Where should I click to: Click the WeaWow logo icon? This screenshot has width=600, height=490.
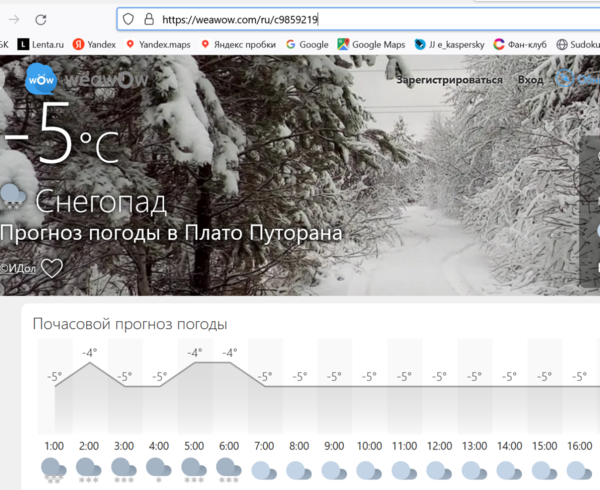41,79
